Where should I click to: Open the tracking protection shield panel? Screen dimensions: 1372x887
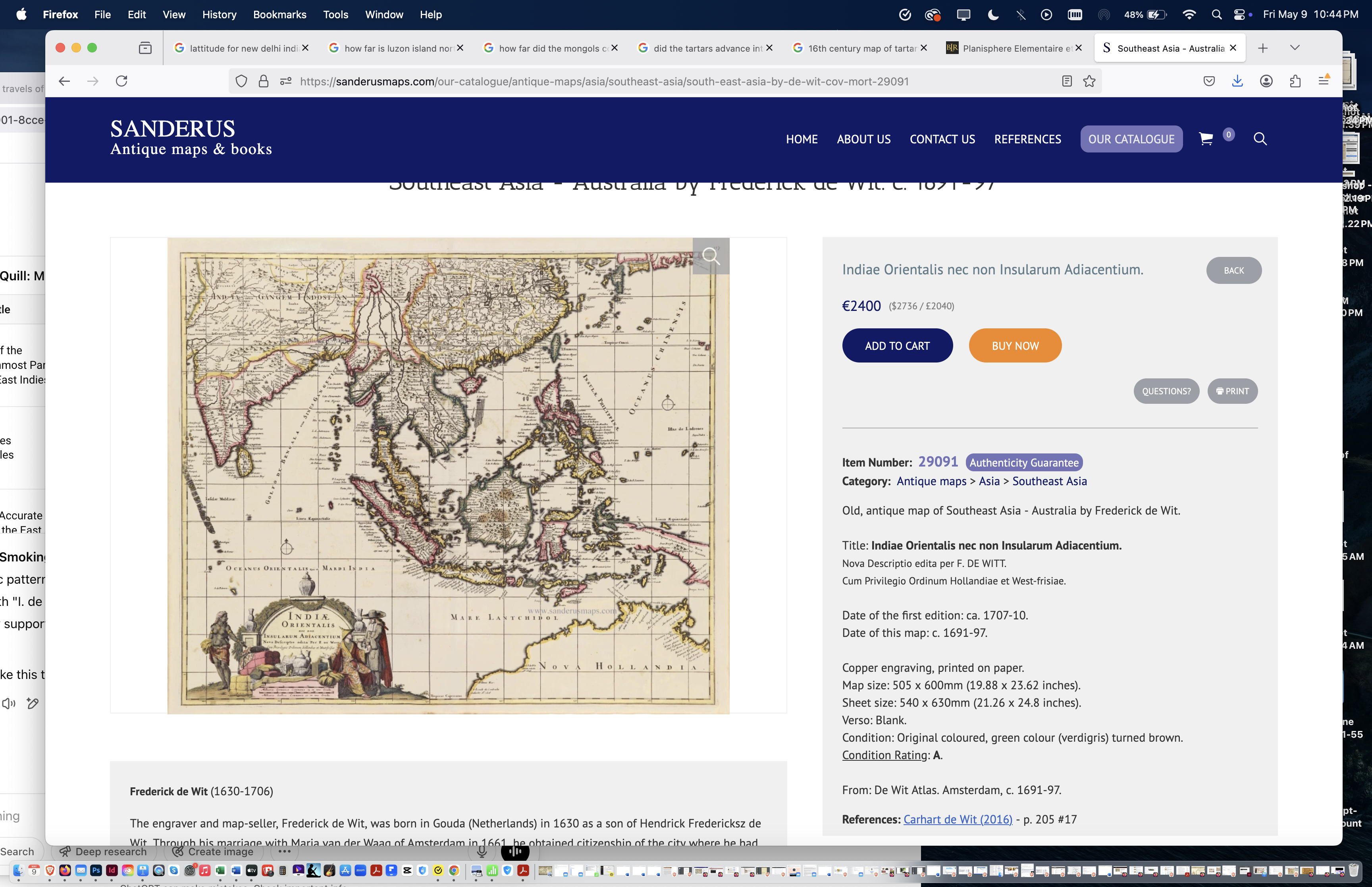click(x=241, y=81)
